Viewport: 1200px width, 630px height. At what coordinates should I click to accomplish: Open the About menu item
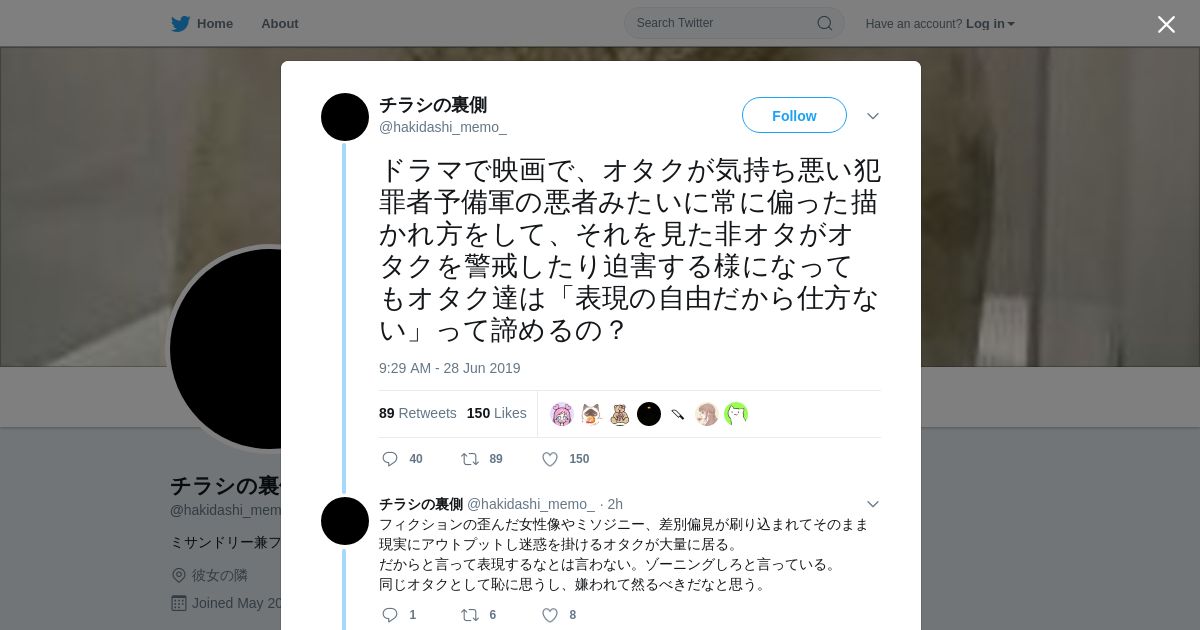(280, 24)
